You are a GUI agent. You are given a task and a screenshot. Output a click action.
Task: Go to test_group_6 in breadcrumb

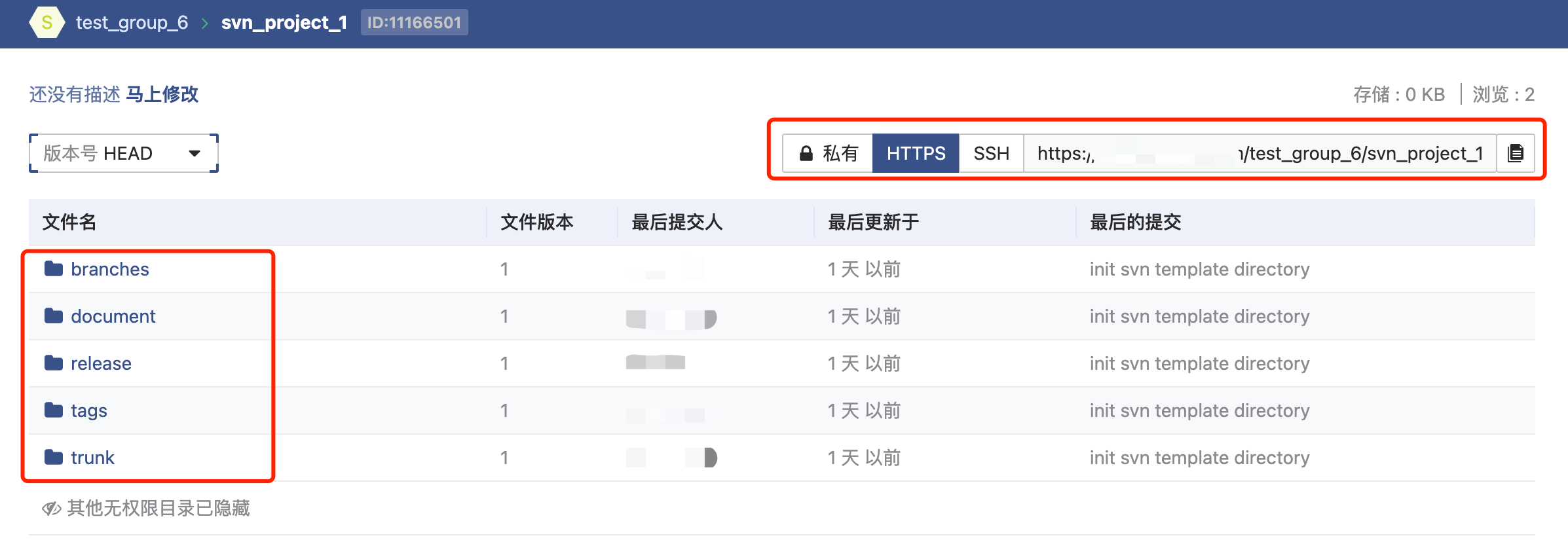click(x=132, y=23)
